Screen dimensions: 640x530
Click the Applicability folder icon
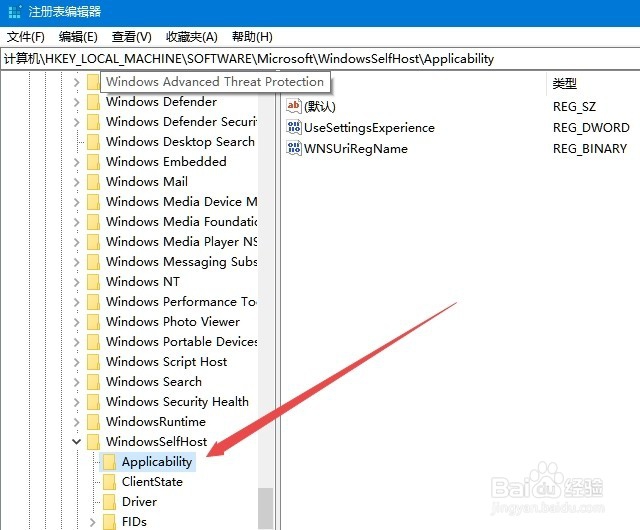[109, 462]
